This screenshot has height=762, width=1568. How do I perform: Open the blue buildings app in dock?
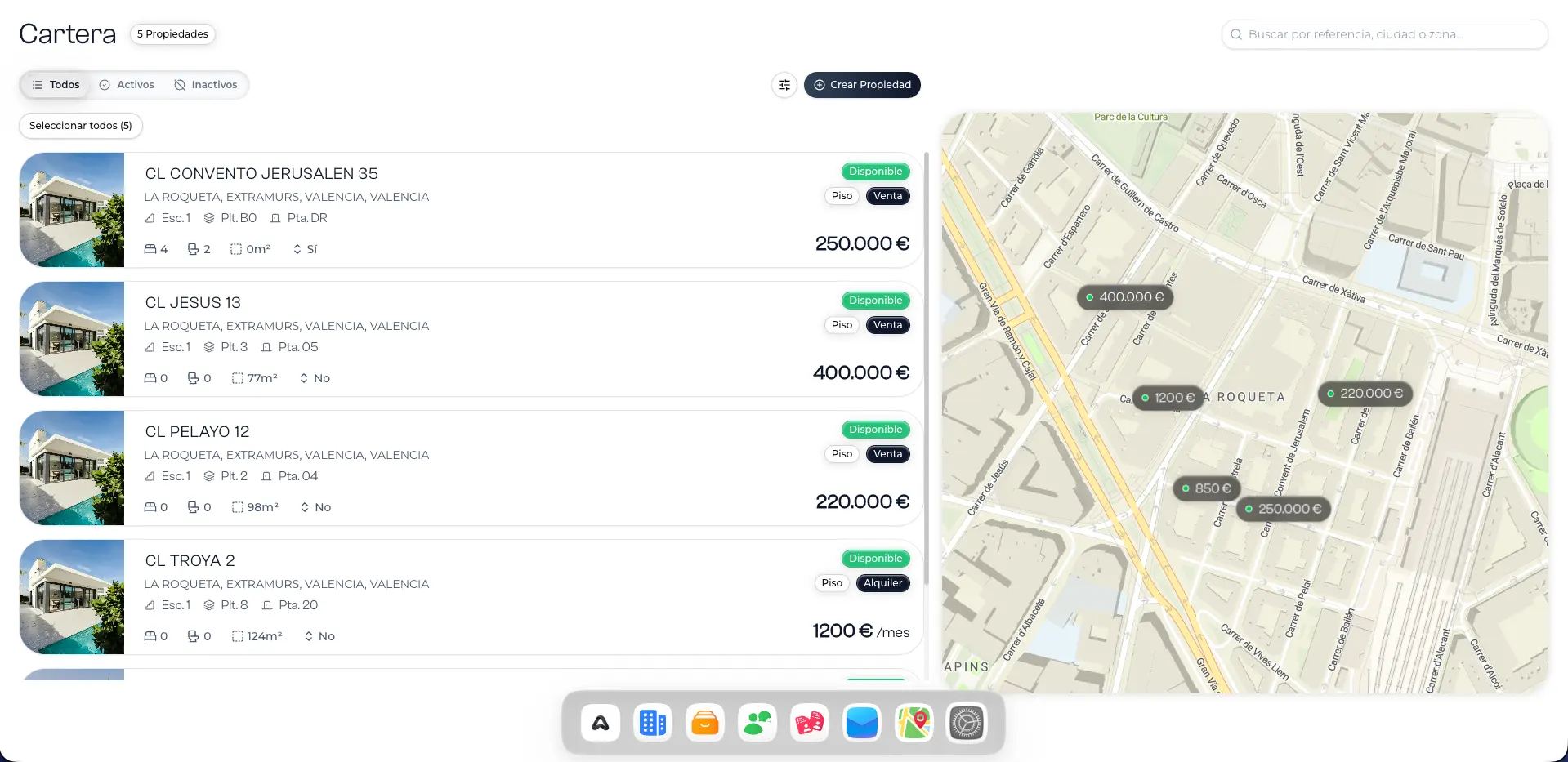652,724
